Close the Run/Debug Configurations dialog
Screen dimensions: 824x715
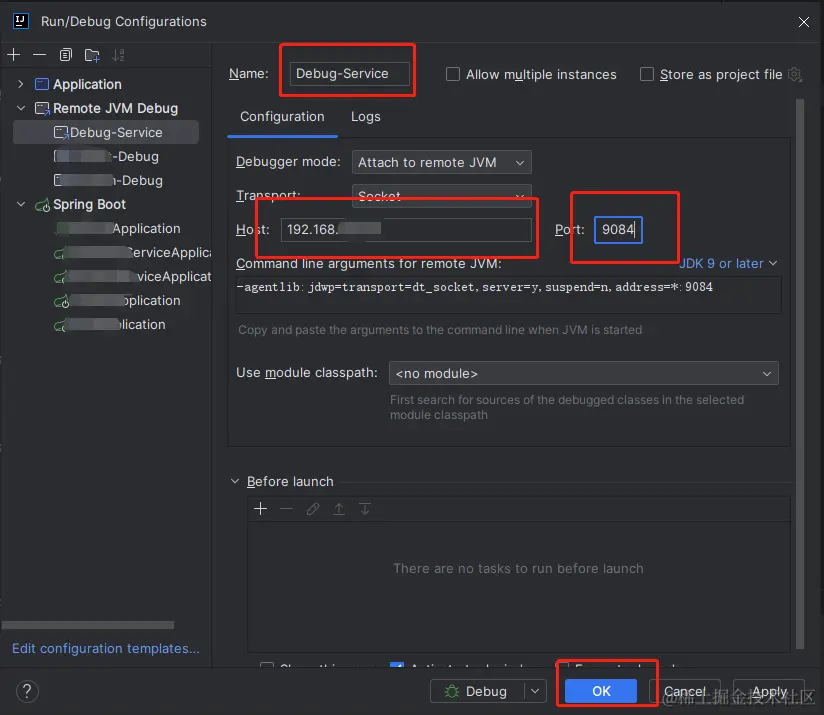pos(804,22)
